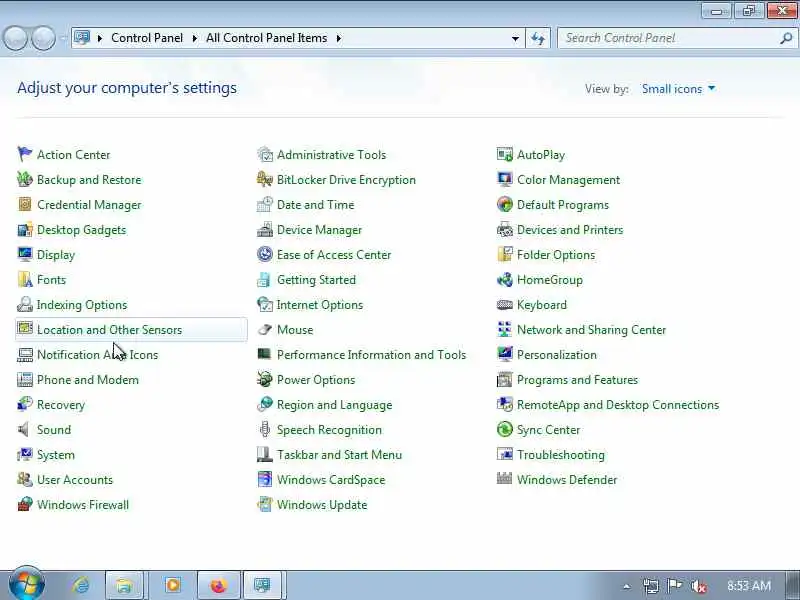Screen dimensions: 800x600
Task: Open the Getting Started link
Action: pos(316,280)
